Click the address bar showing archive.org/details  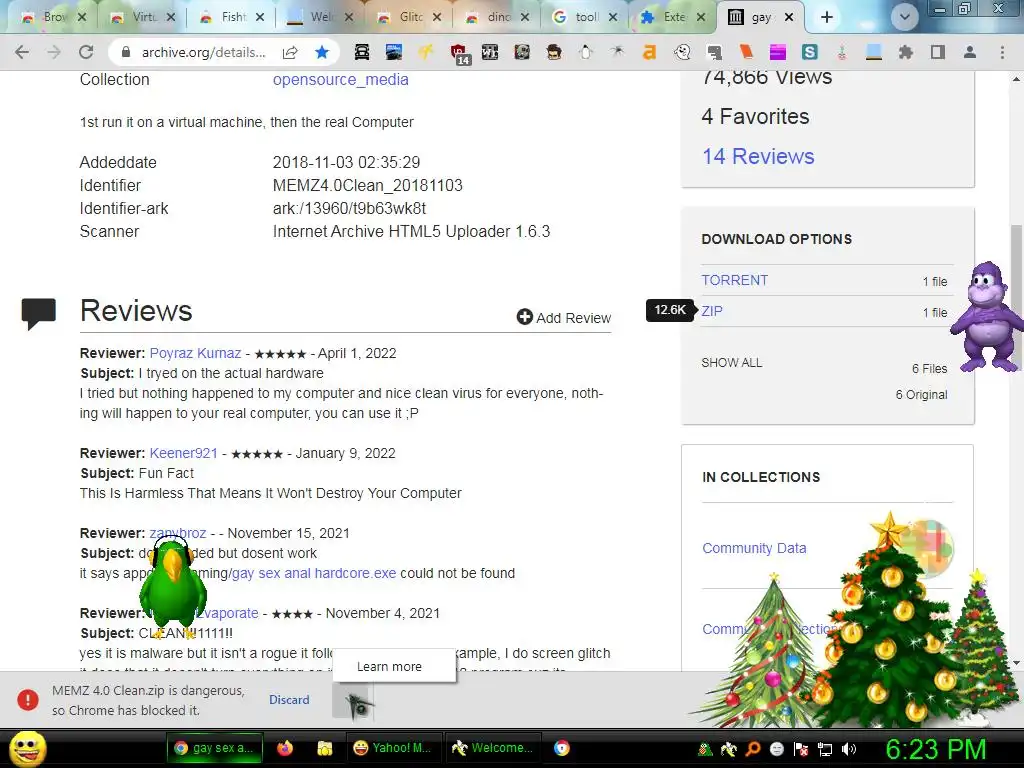pos(204,52)
